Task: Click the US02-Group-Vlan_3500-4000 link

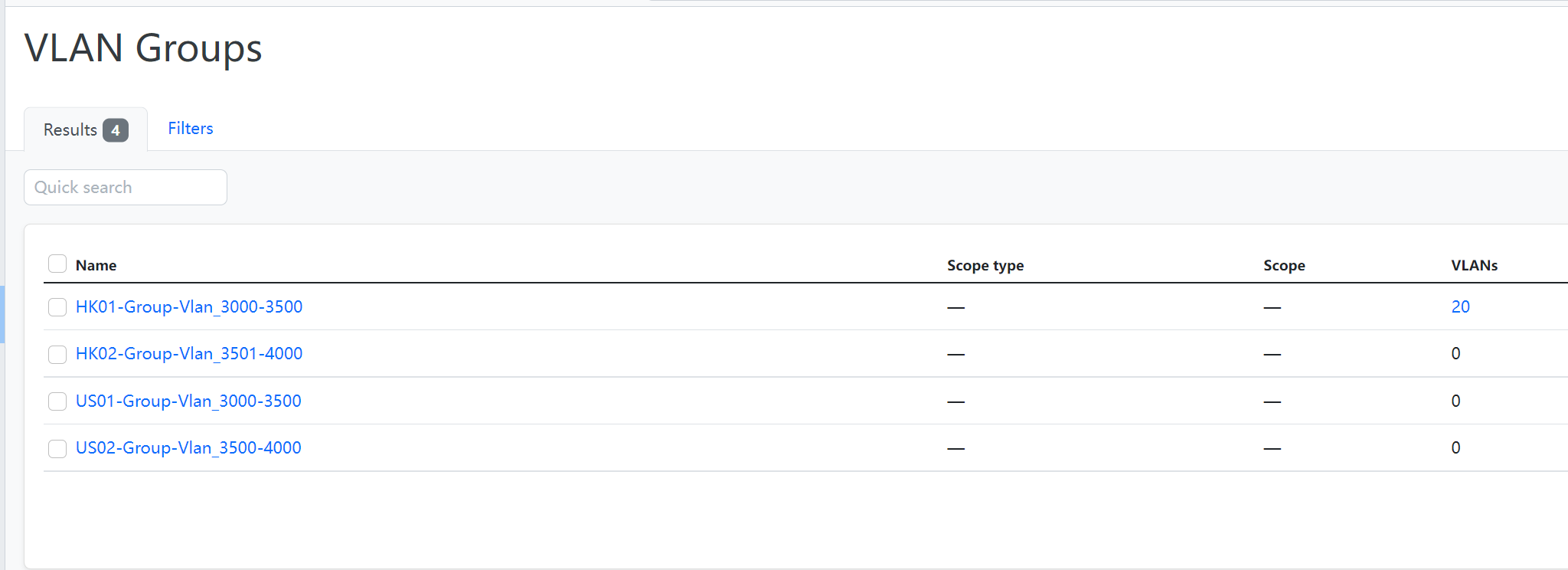Action: coord(188,448)
